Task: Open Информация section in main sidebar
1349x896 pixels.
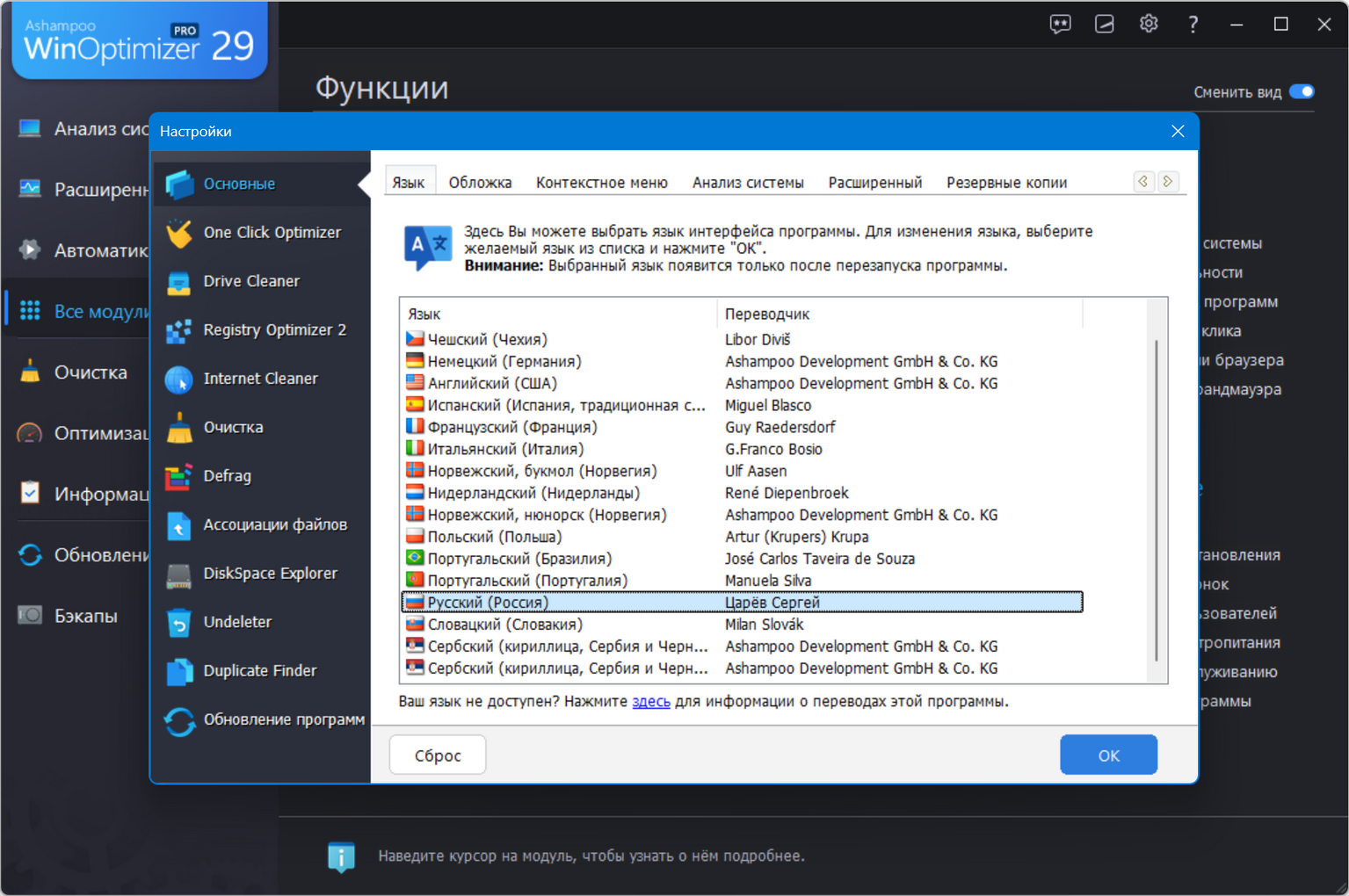Action: 83,494
